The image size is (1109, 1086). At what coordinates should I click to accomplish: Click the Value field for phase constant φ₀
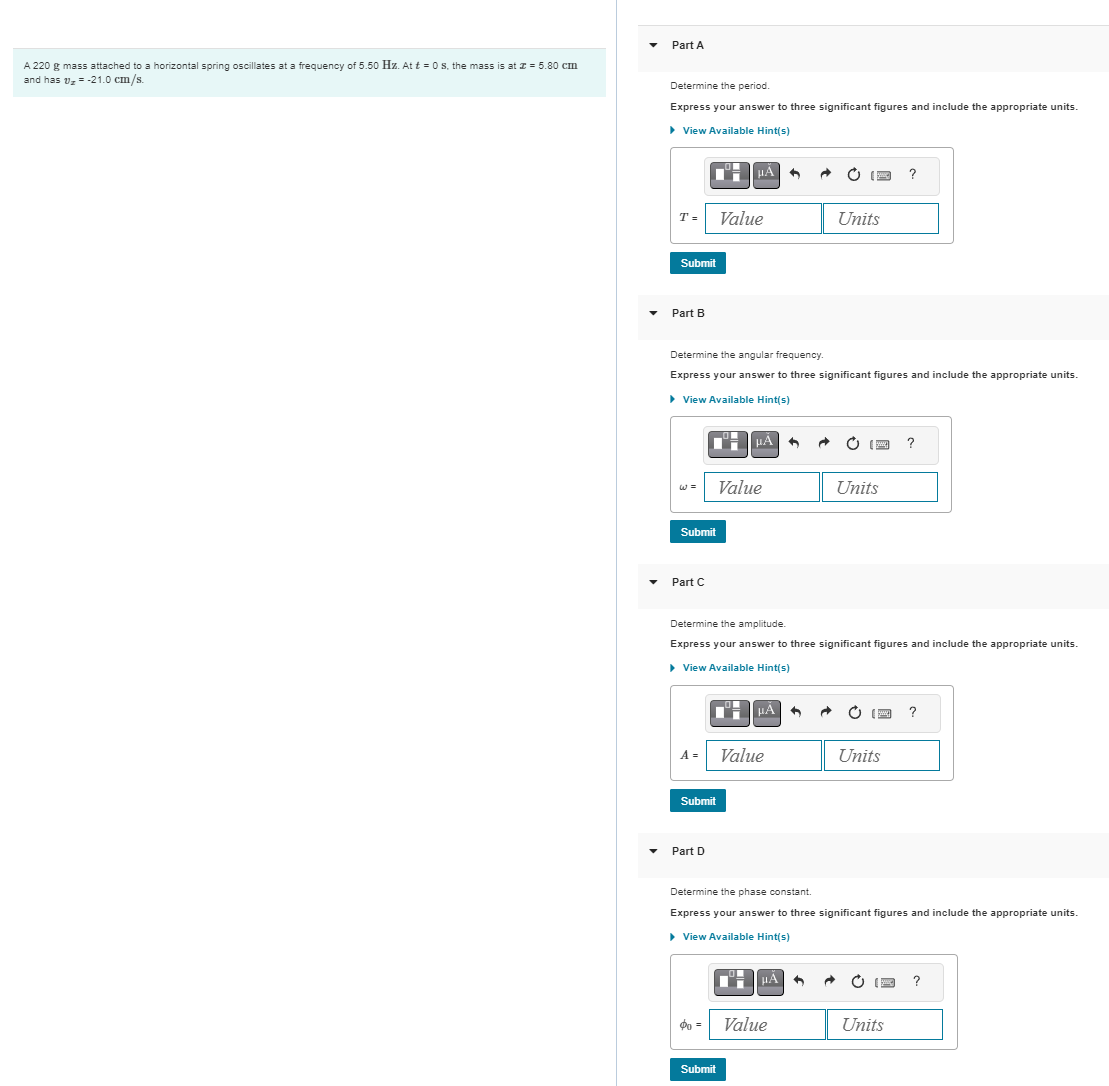click(x=766, y=1024)
